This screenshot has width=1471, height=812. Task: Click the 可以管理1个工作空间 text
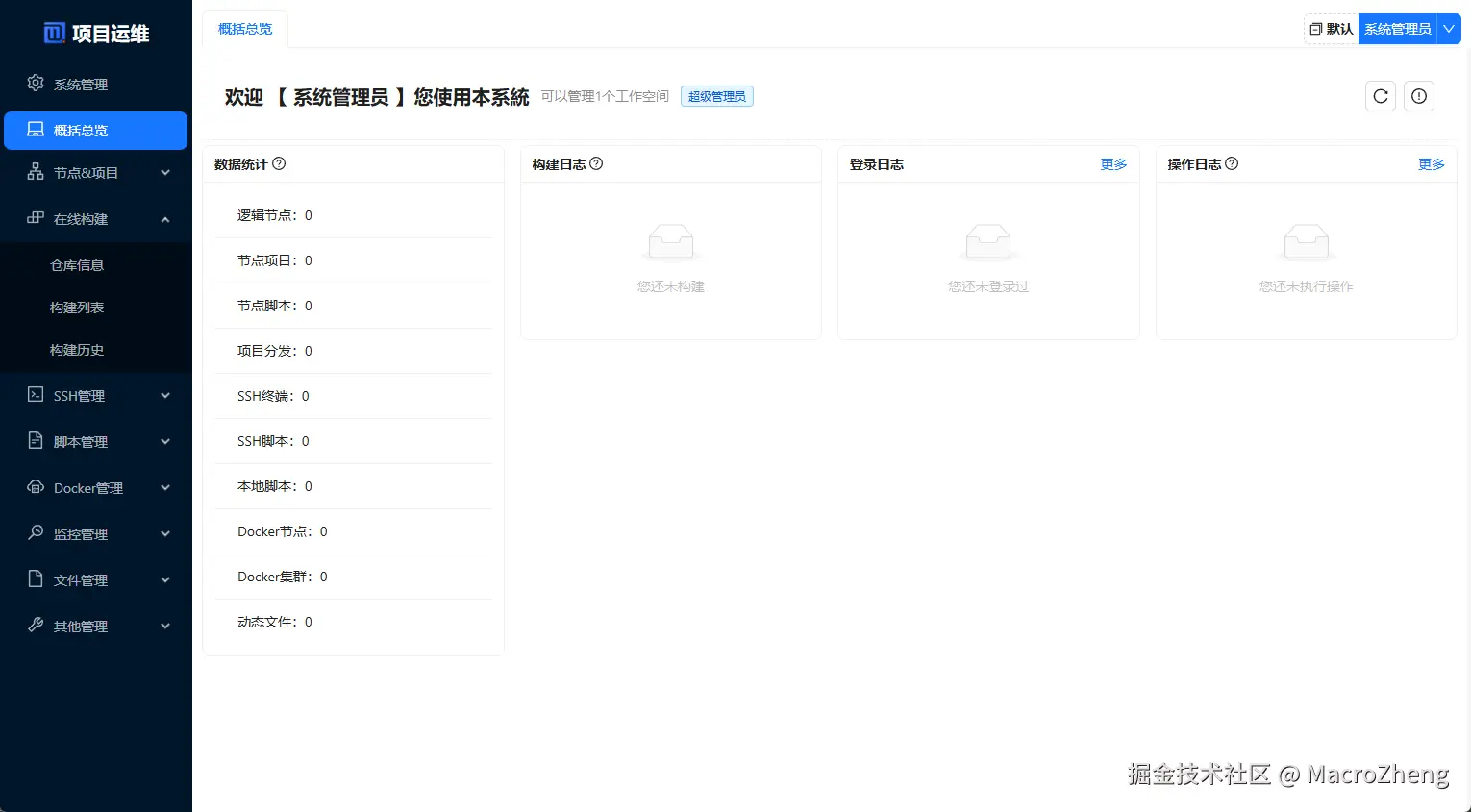click(605, 96)
